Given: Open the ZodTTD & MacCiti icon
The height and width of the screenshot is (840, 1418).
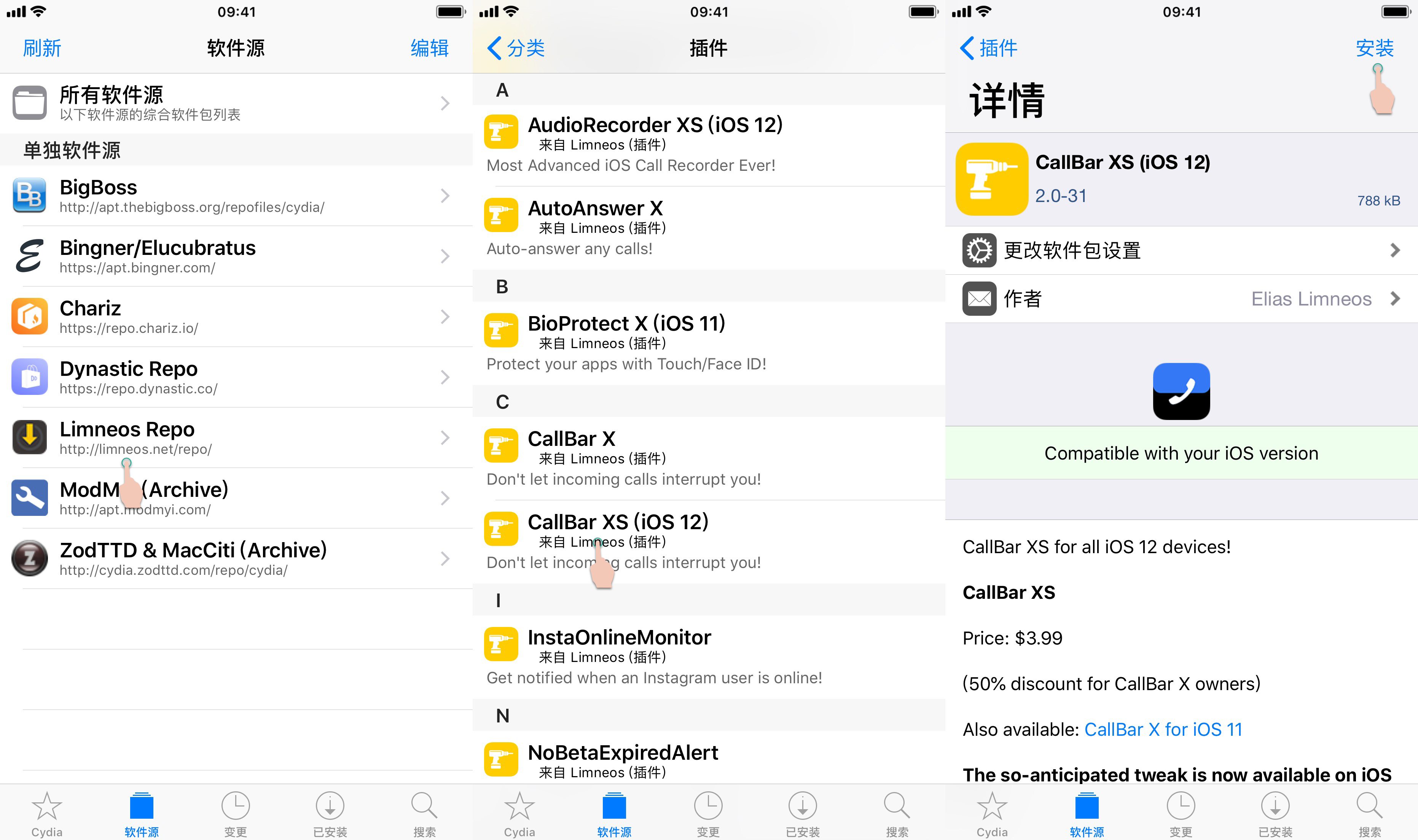Looking at the screenshot, I should coord(29,559).
